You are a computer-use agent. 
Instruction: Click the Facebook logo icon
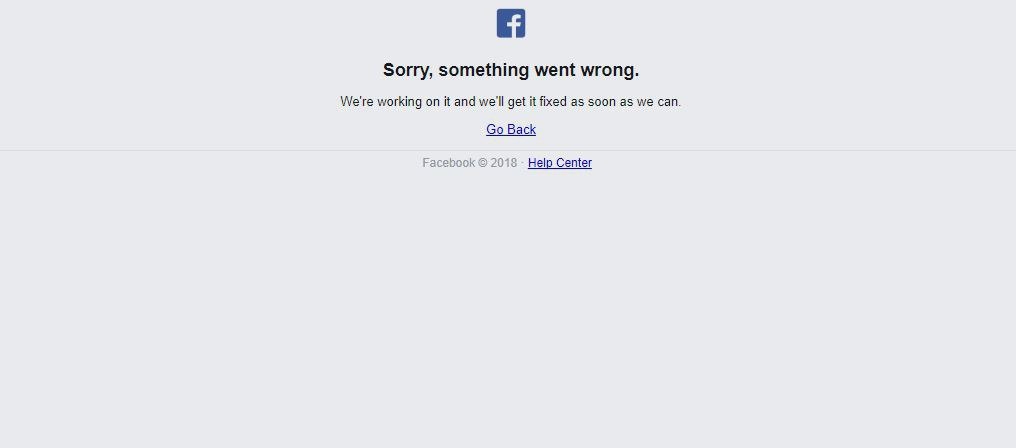coord(511,23)
